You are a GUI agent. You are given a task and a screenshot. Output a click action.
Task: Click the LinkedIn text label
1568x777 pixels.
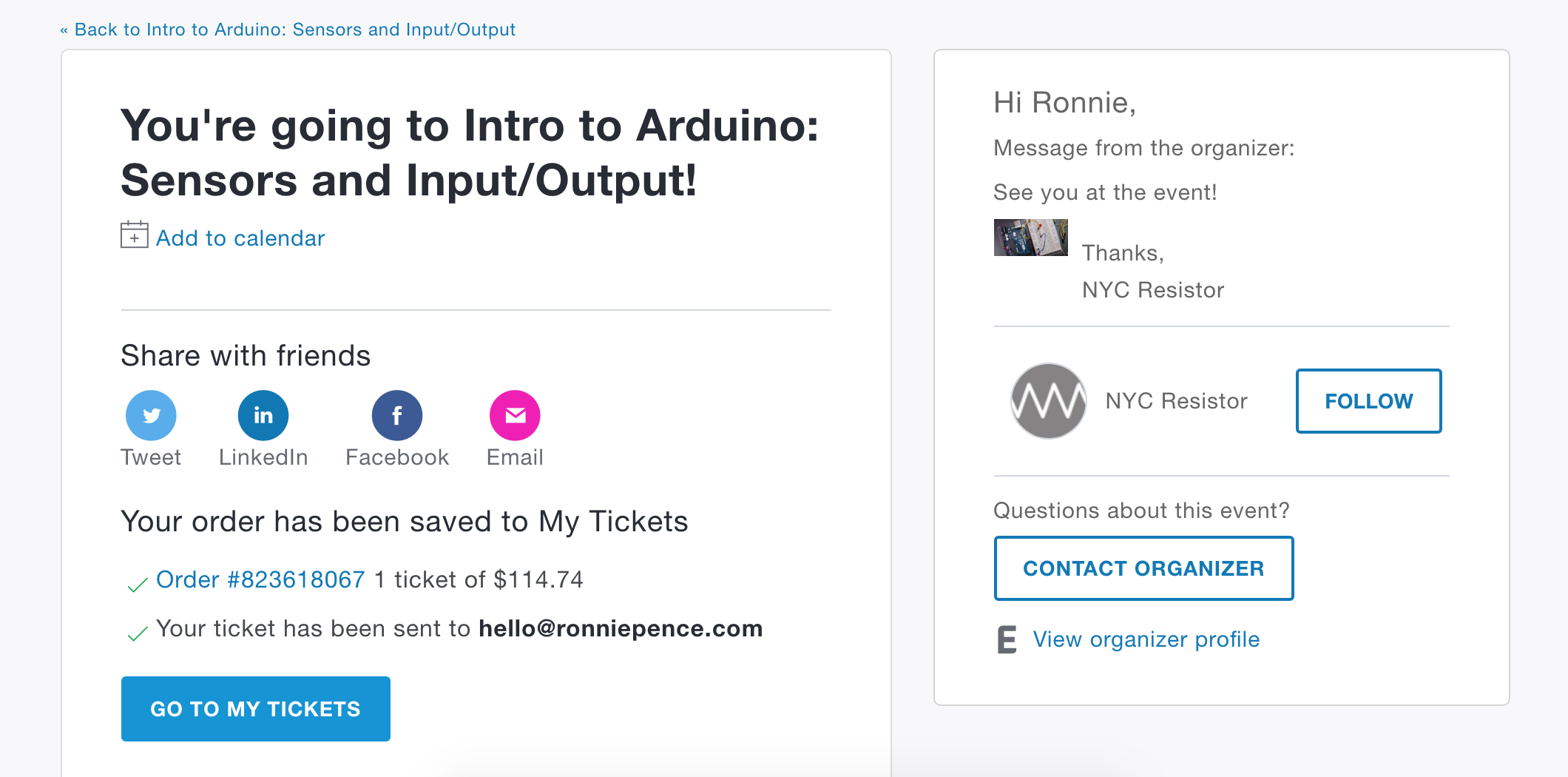(x=263, y=457)
